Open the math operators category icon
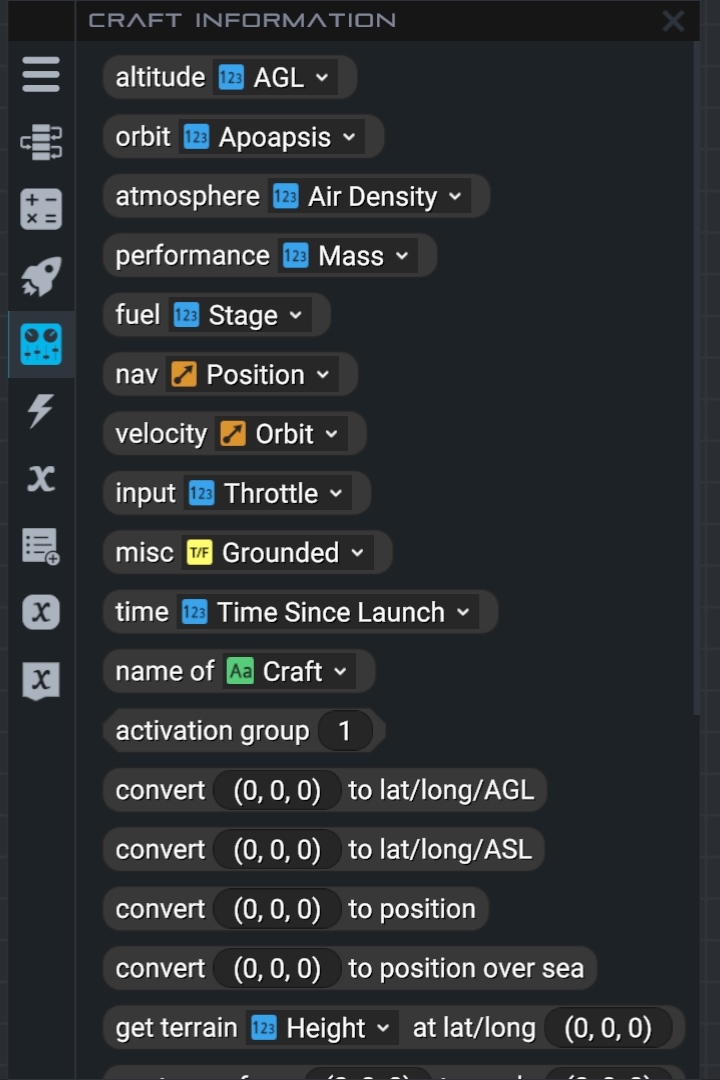This screenshot has height=1080, width=720. 41,209
